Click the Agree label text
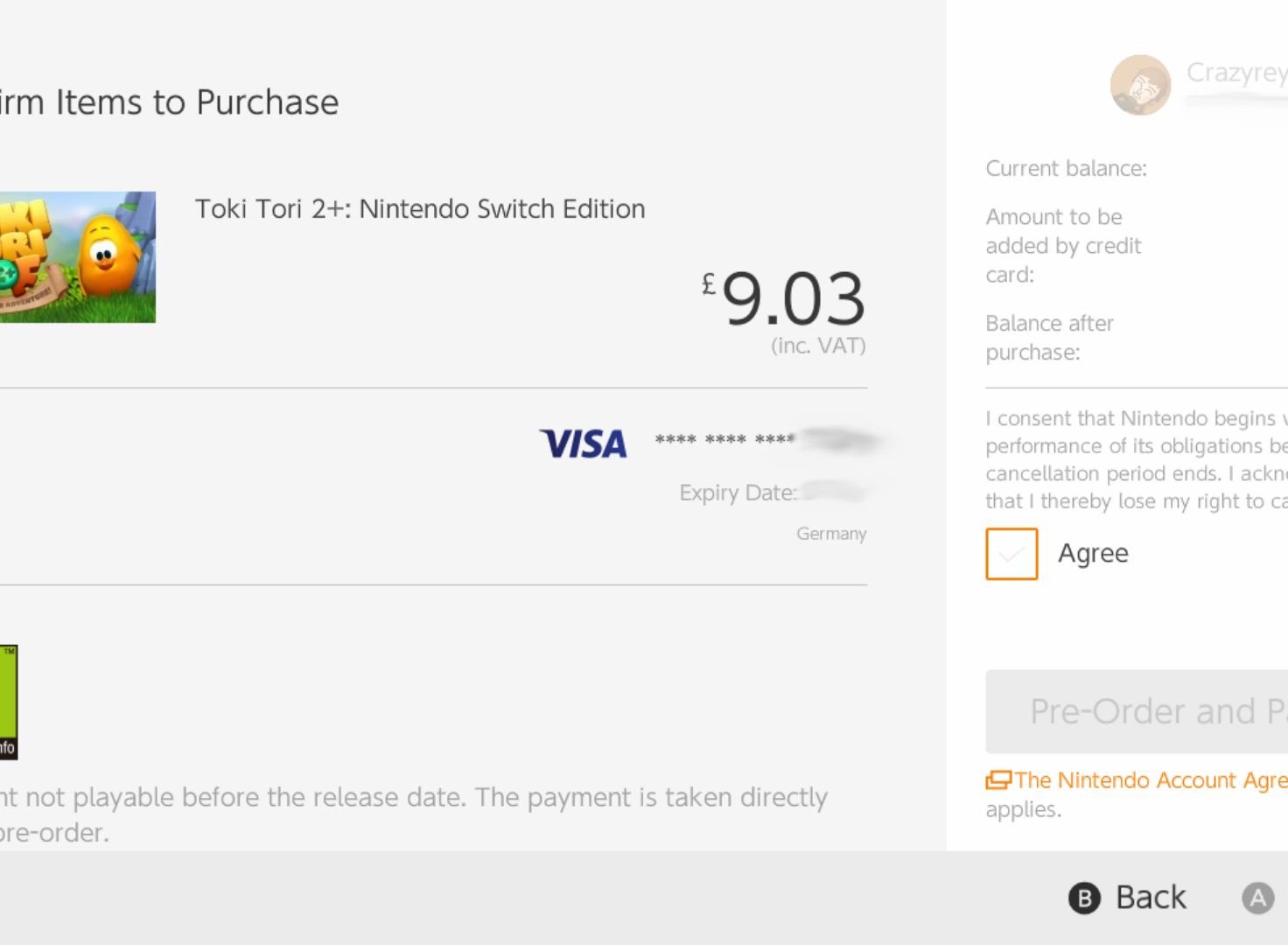Image resolution: width=1288 pixels, height=945 pixels. (1093, 554)
